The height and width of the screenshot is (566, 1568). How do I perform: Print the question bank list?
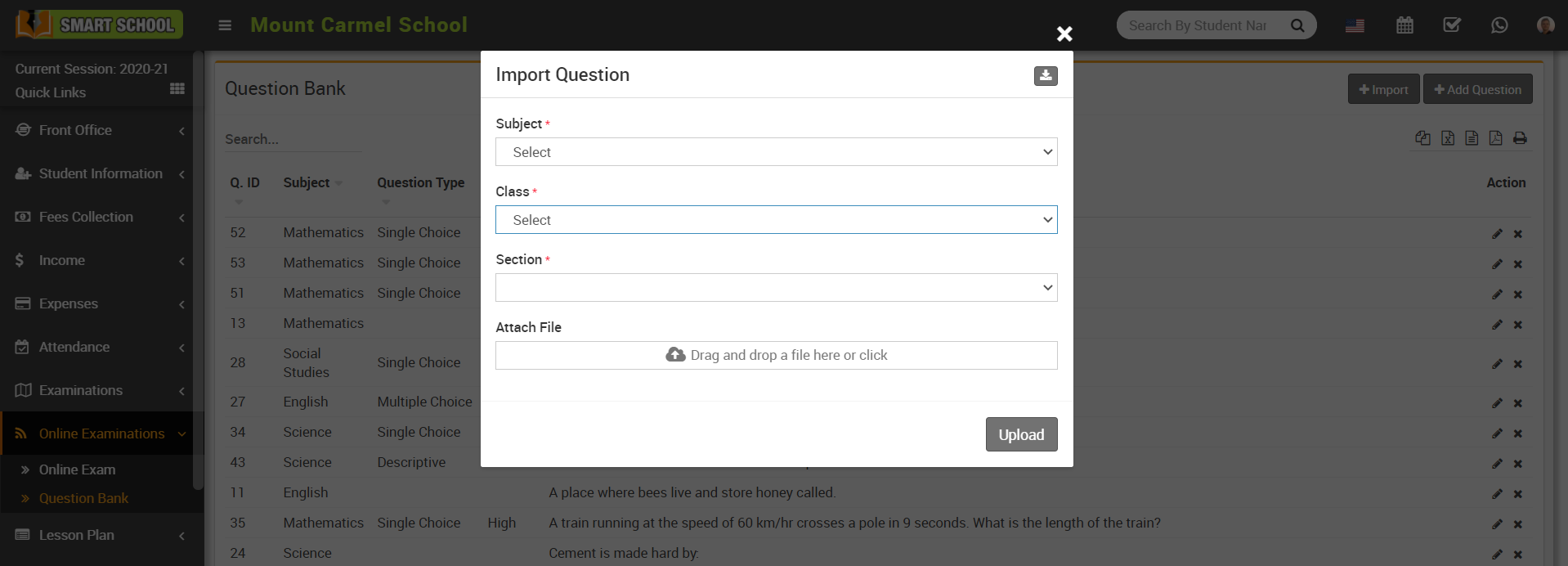[x=1520, y=138]
